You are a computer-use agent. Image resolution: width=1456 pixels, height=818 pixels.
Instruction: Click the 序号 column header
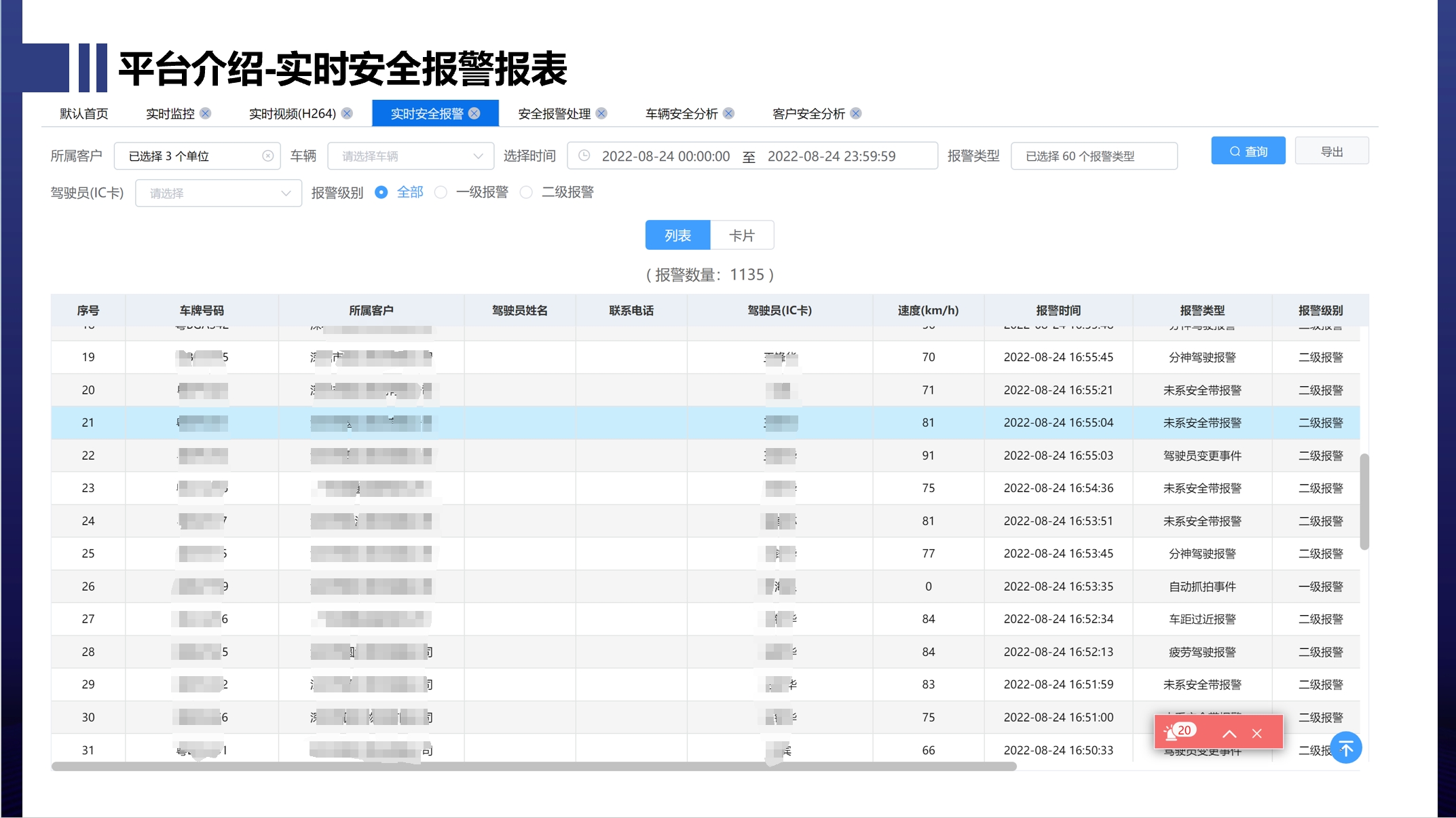tap(88, 310)
